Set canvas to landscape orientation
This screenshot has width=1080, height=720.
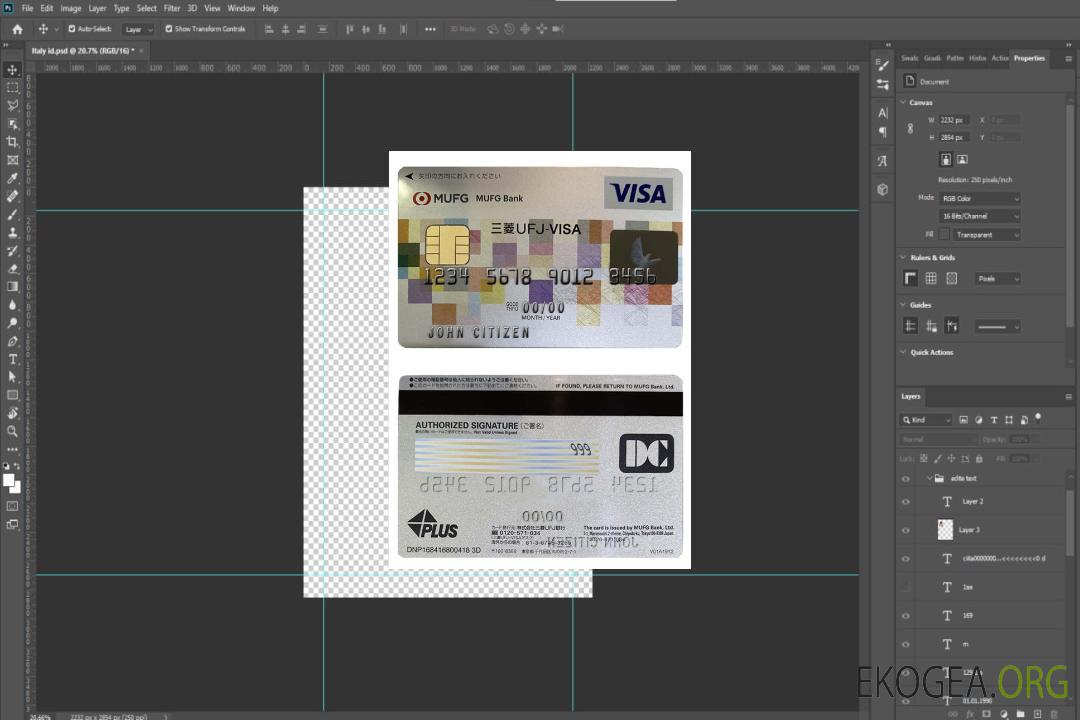pyautogui.click(x=962, y=160)
